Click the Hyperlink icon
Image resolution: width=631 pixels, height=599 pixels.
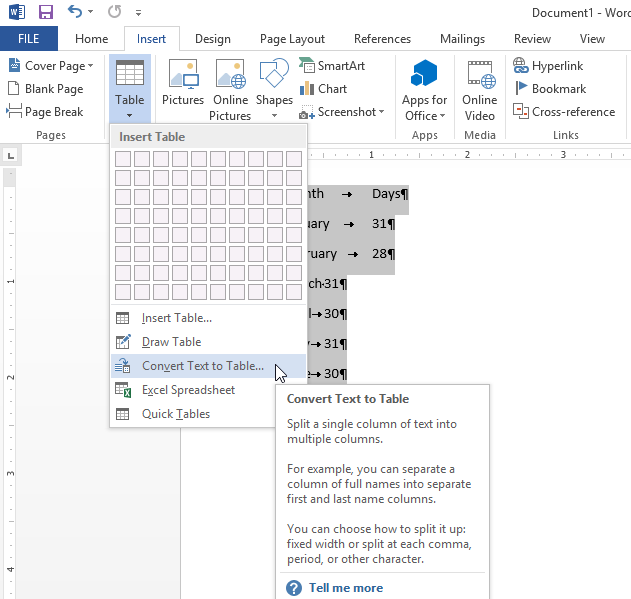click(550, 65)
